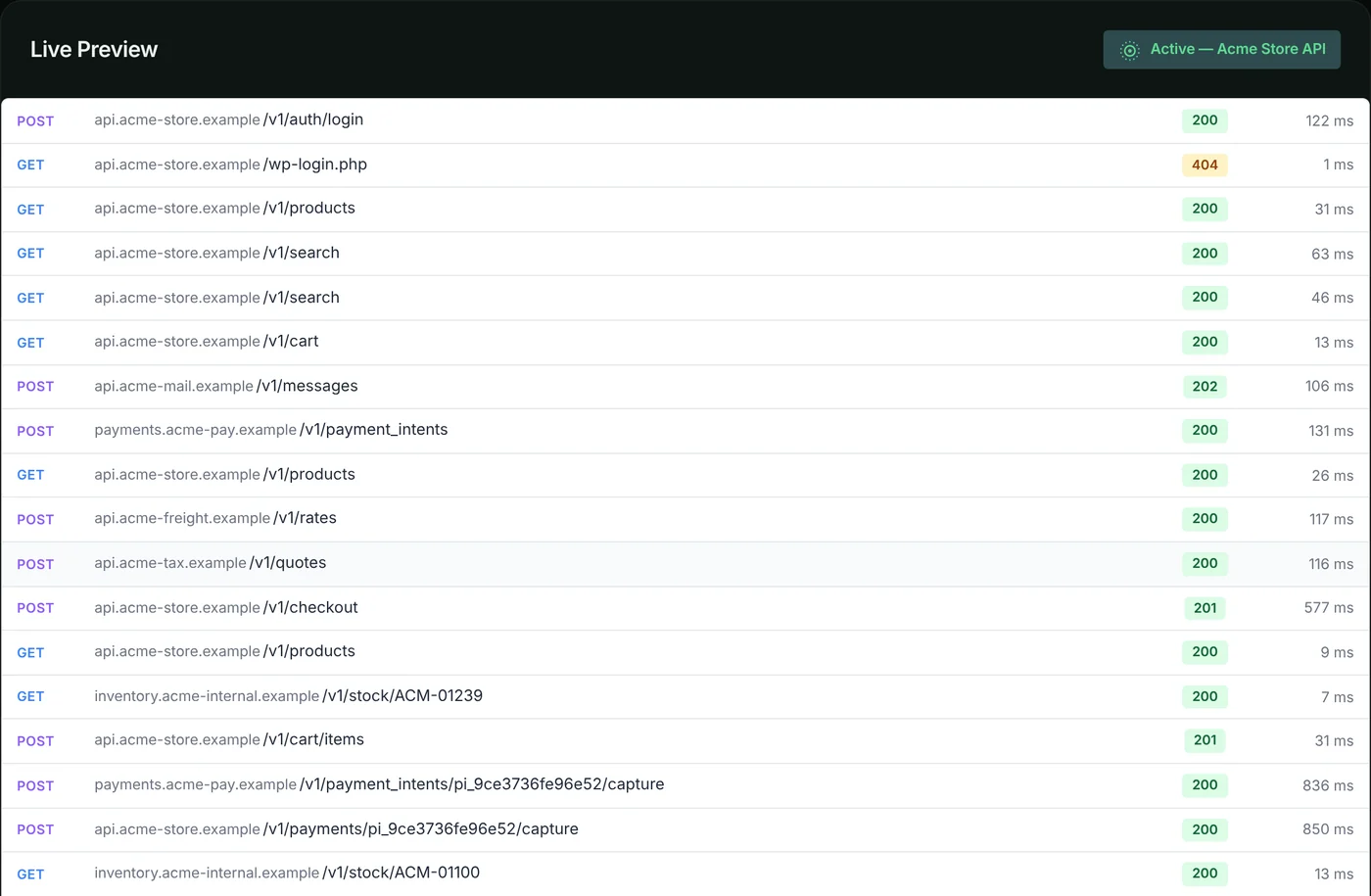Select the api.acme-freight.example host text

point(182,518)
